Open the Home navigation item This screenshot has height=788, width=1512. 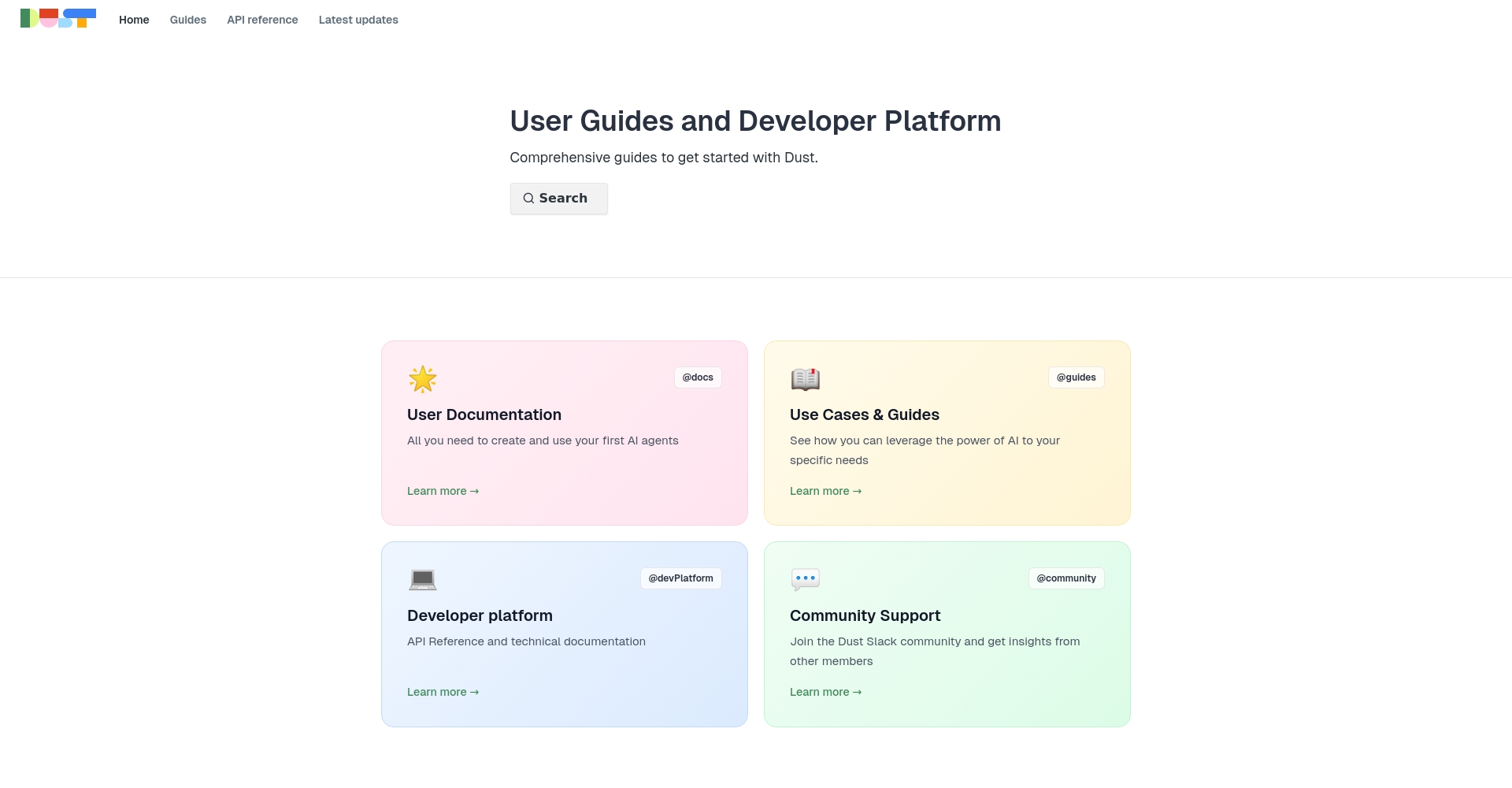pos(134,20)
